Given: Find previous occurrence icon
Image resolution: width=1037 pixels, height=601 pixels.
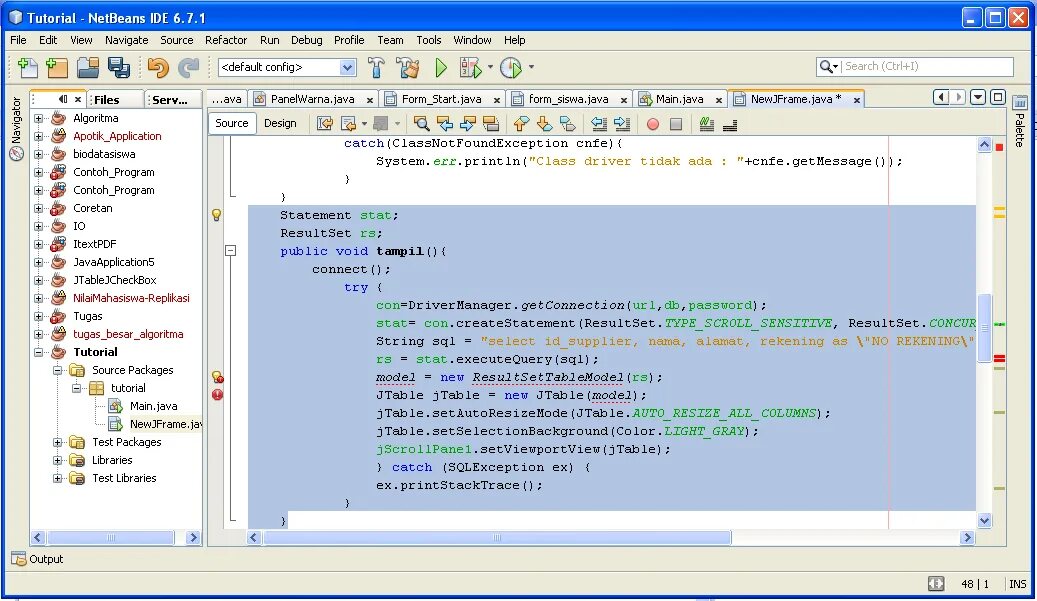Looking at the screenshot, I should click(445, 124).
